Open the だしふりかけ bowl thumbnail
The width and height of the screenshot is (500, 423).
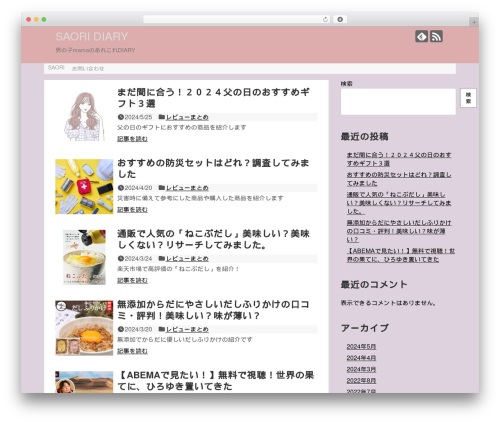[x=84, y=328]
